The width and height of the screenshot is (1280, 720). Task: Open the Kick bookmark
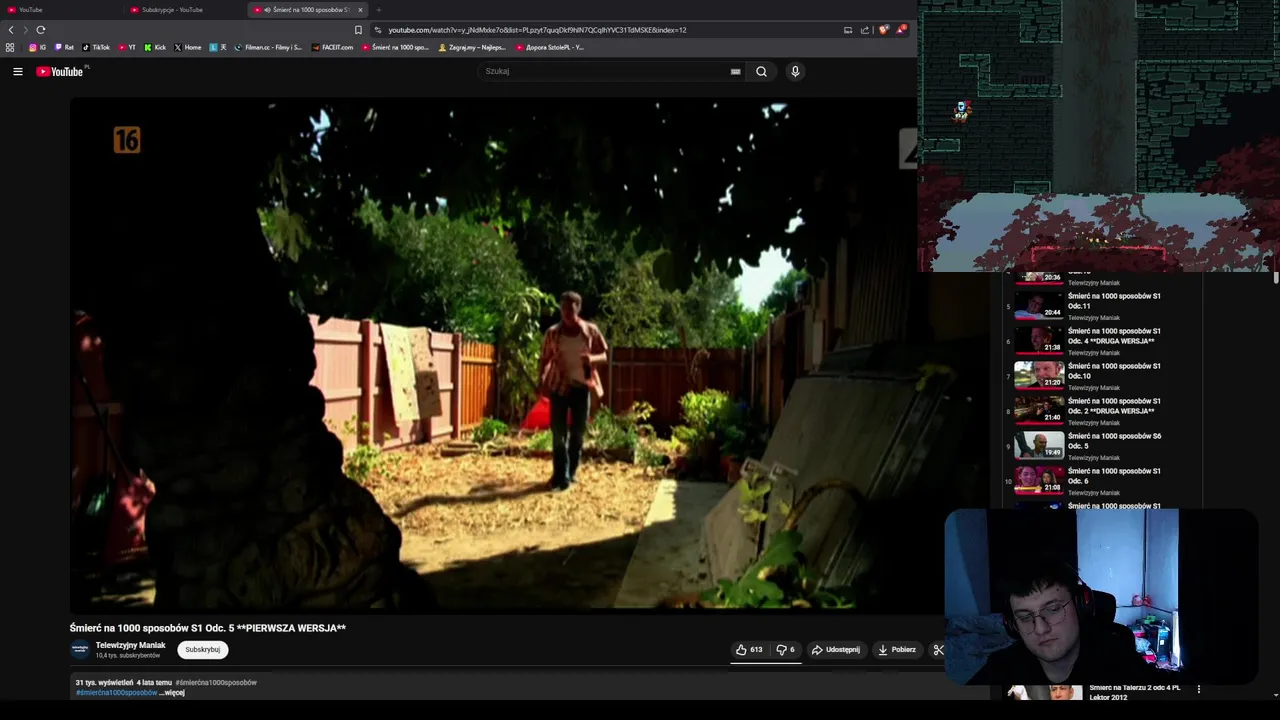click(x=155, y=47)
